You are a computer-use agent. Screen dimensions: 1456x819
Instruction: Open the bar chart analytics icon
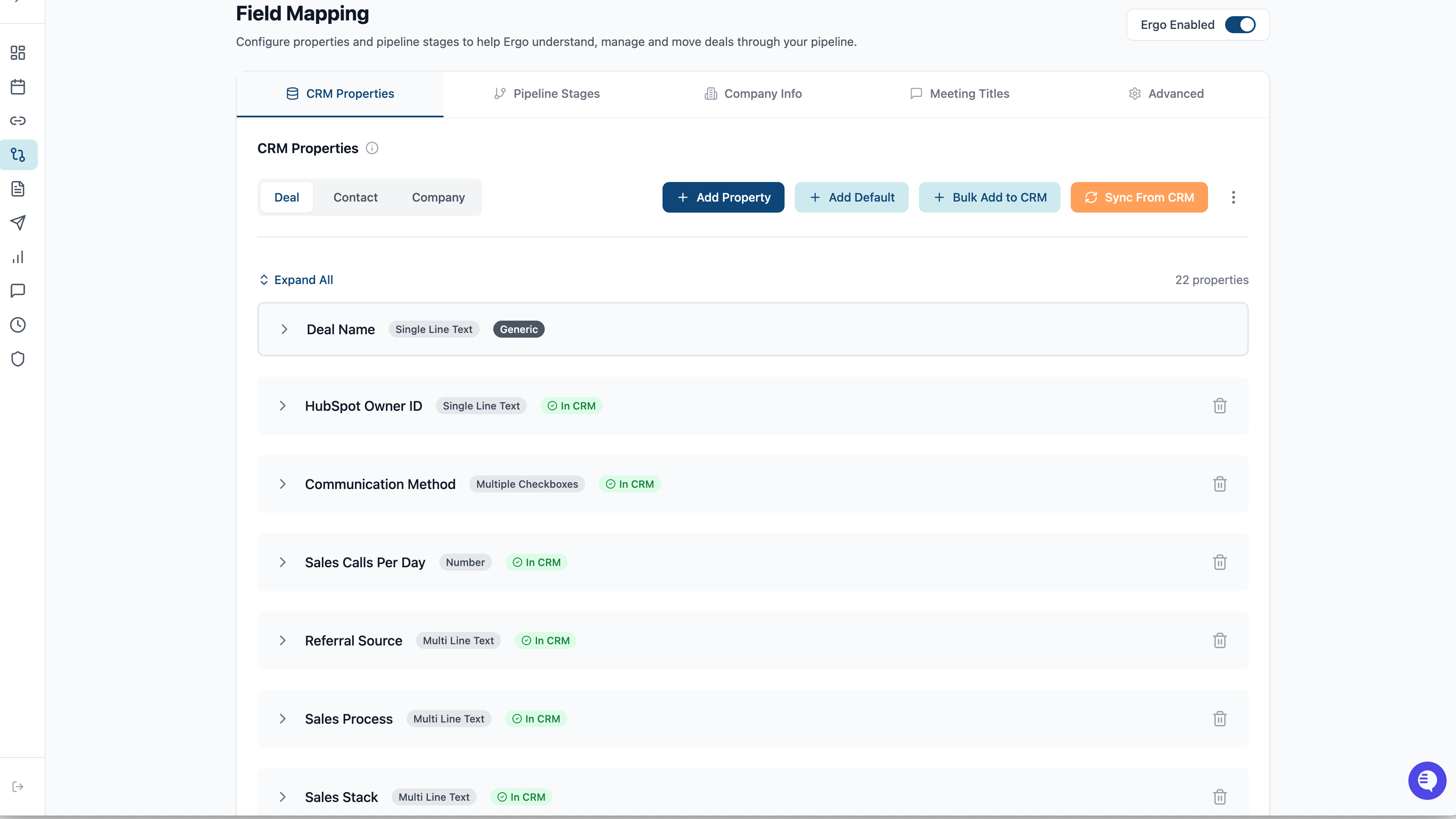point(18,256)
